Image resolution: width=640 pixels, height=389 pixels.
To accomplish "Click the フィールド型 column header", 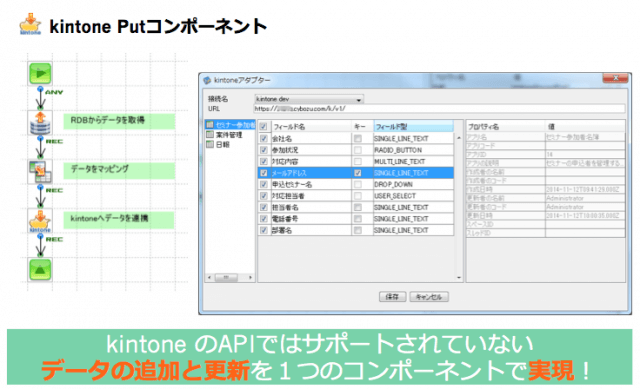I will pyautogui.click(x=413, y=127).
